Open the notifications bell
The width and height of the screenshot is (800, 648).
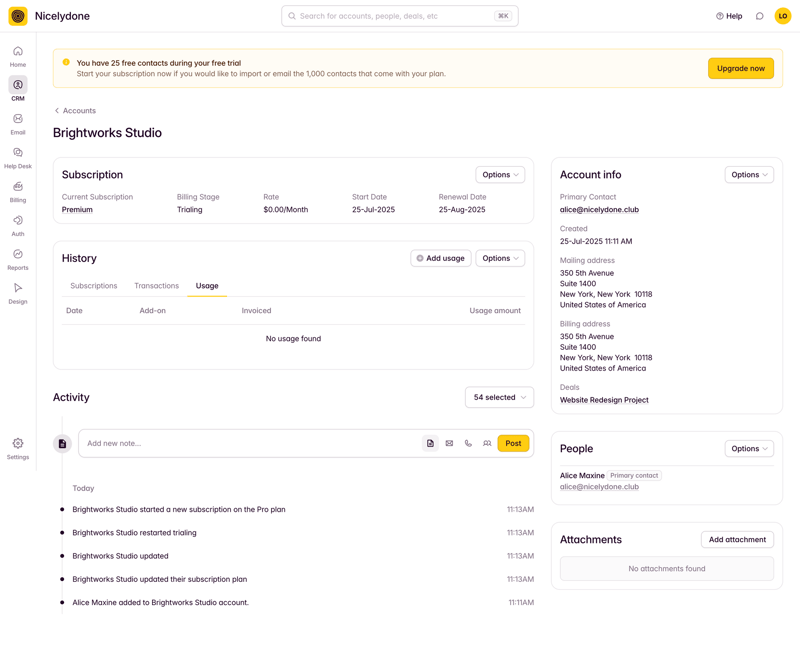(x=758, y=16)
